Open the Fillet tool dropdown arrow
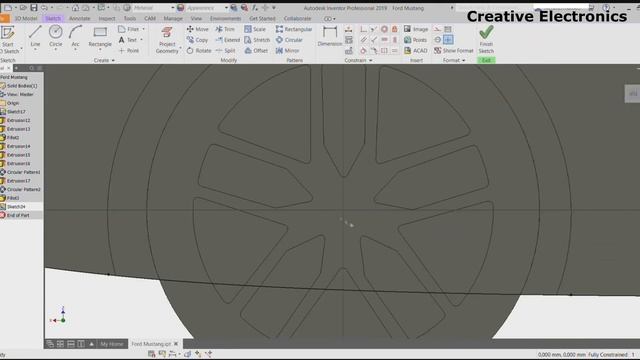 coord(143,29)
